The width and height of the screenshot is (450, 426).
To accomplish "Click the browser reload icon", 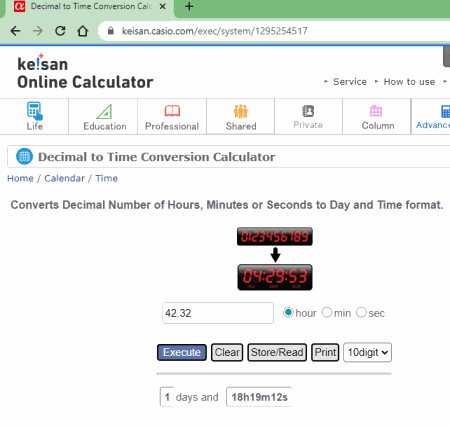I will click(60, 31).
